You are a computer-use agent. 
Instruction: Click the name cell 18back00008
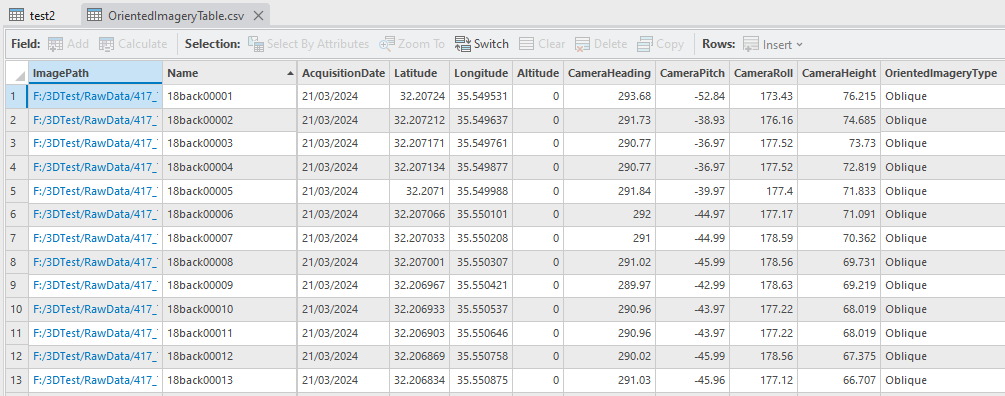click(x=229, y=262)
